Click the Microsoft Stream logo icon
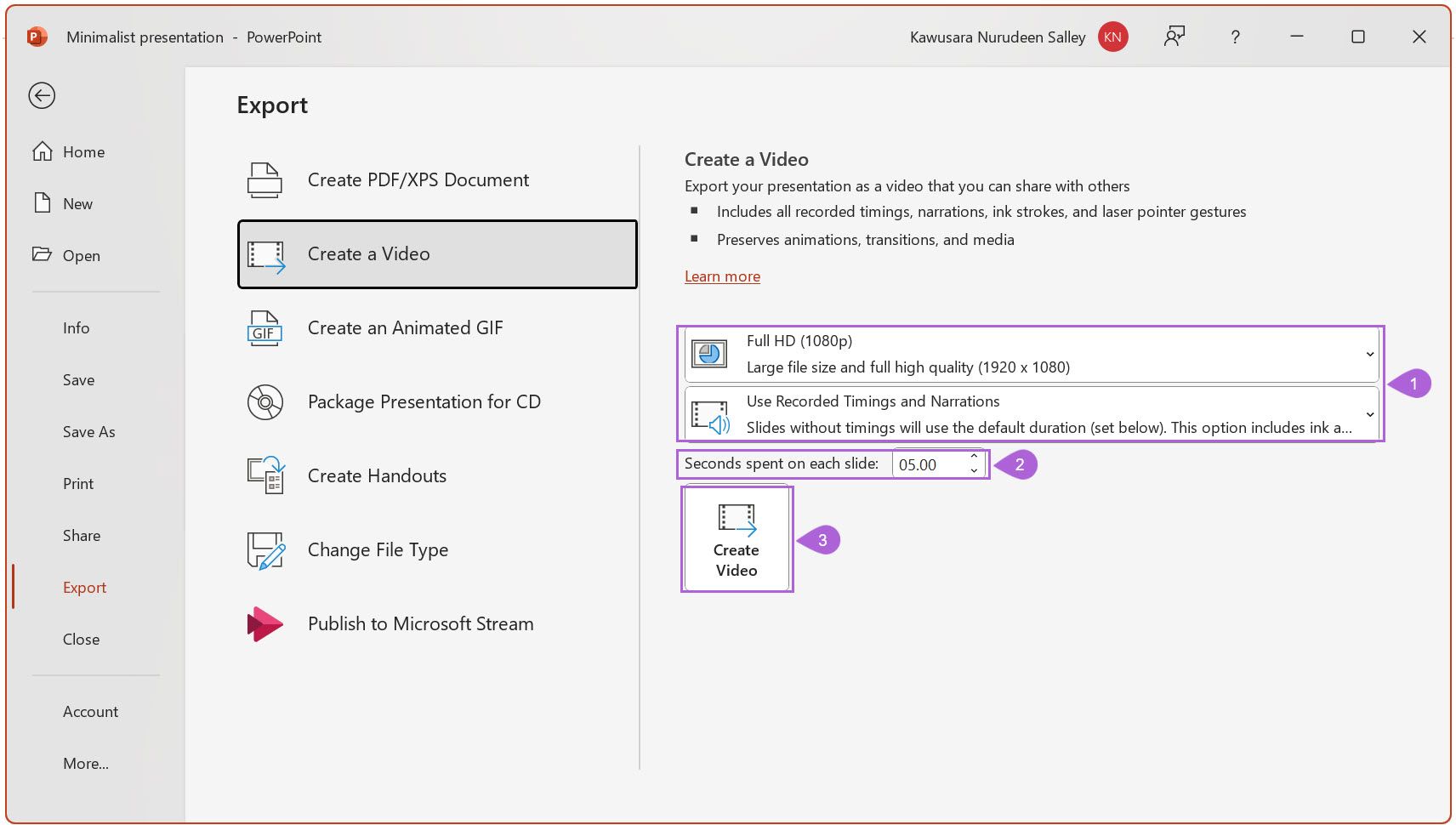The image size is (1456, 825). point(264,624)
